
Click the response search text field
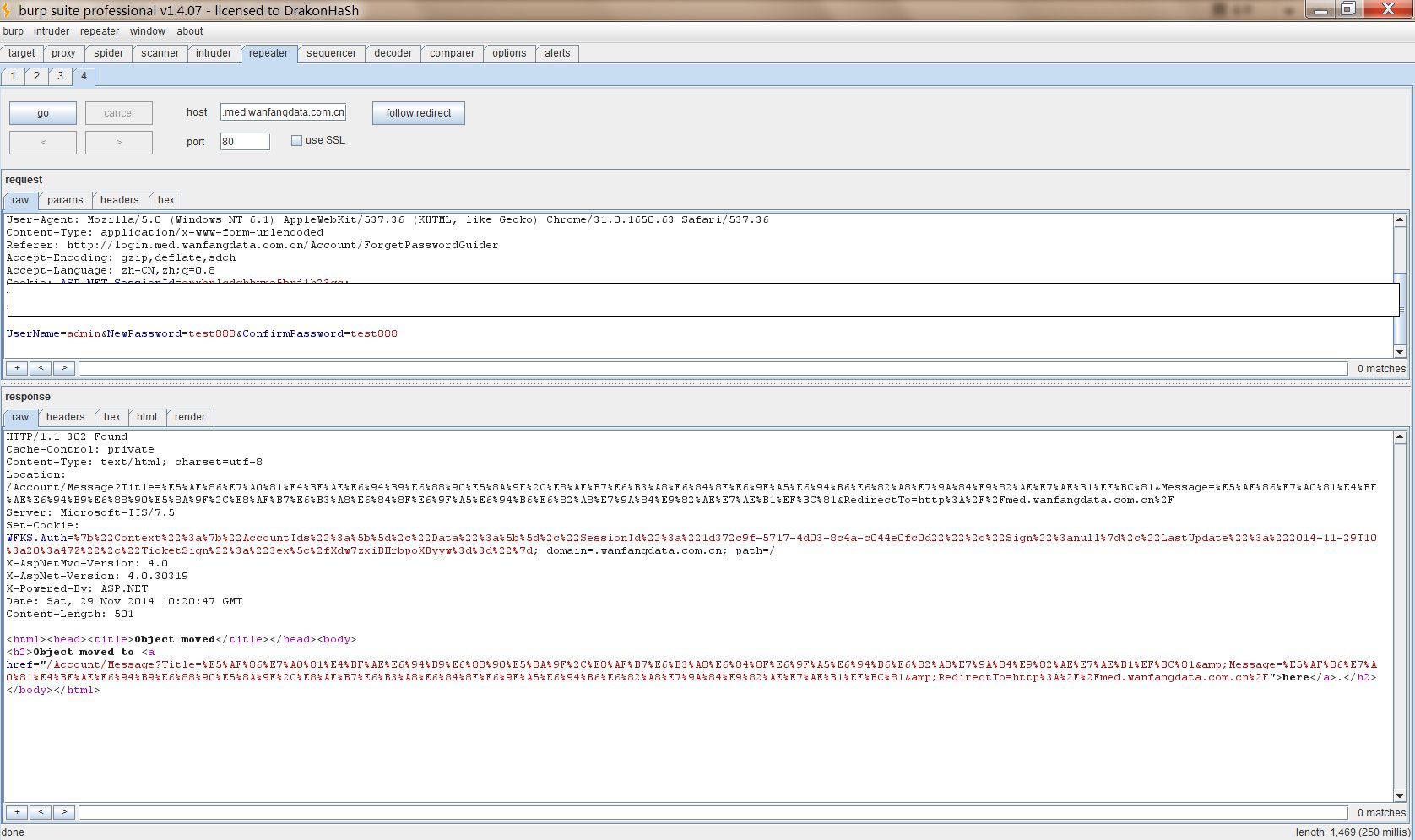tap(713, 812)
